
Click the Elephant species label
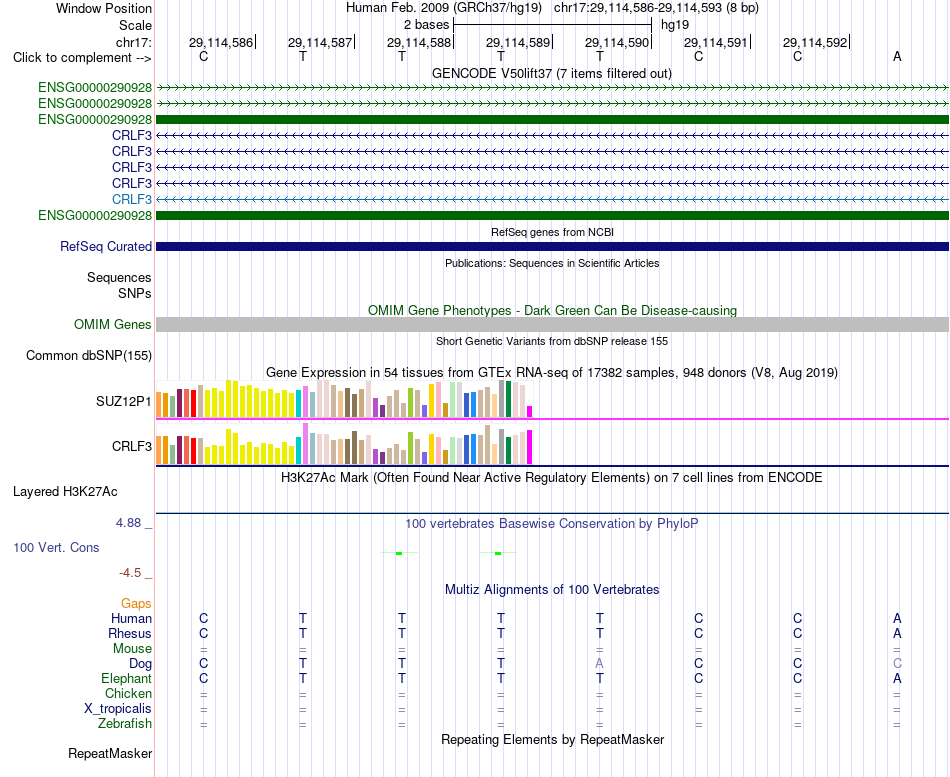pyautogui.click(x=126, y=678)
